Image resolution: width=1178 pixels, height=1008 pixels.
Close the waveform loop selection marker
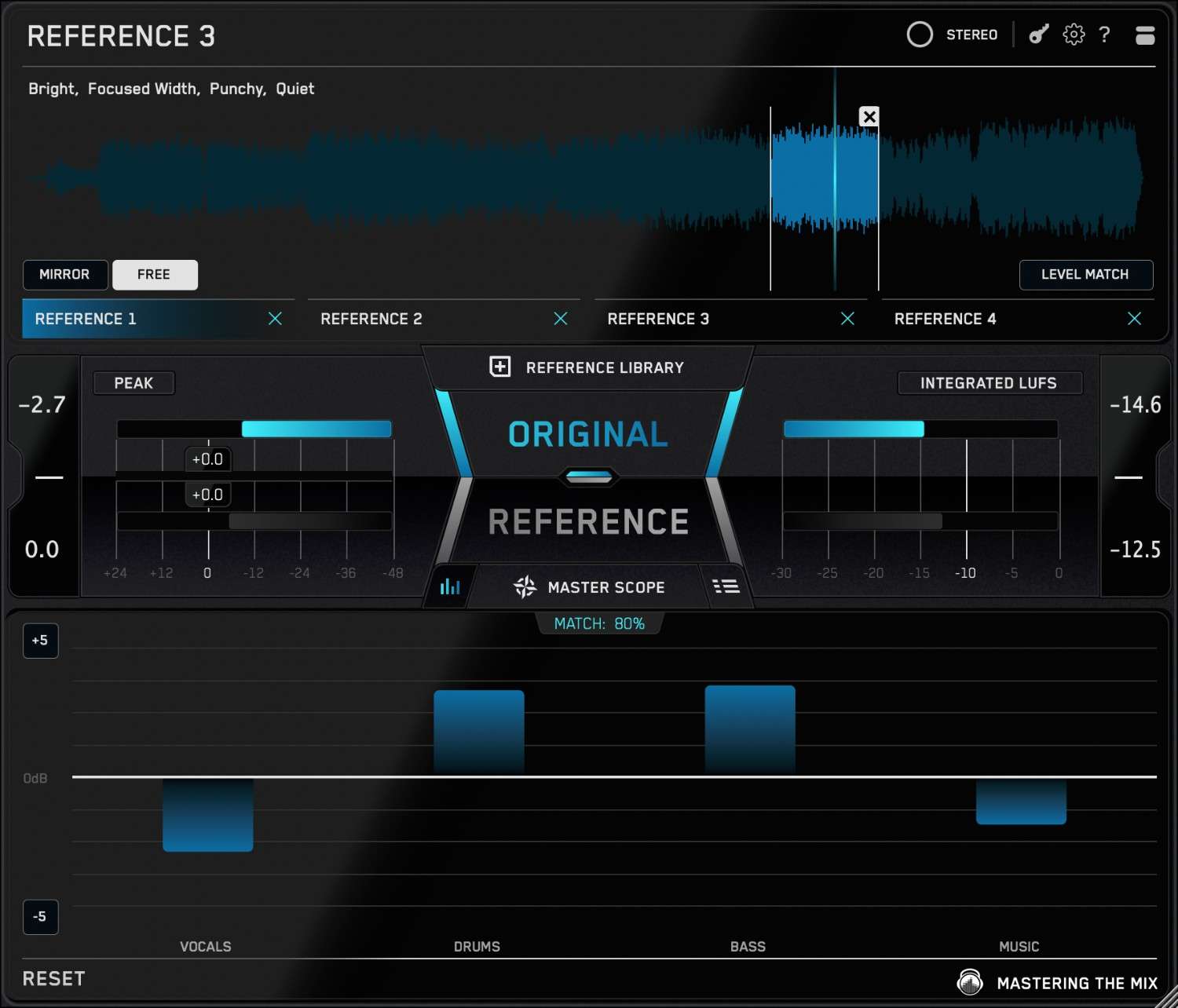[869, 116]
